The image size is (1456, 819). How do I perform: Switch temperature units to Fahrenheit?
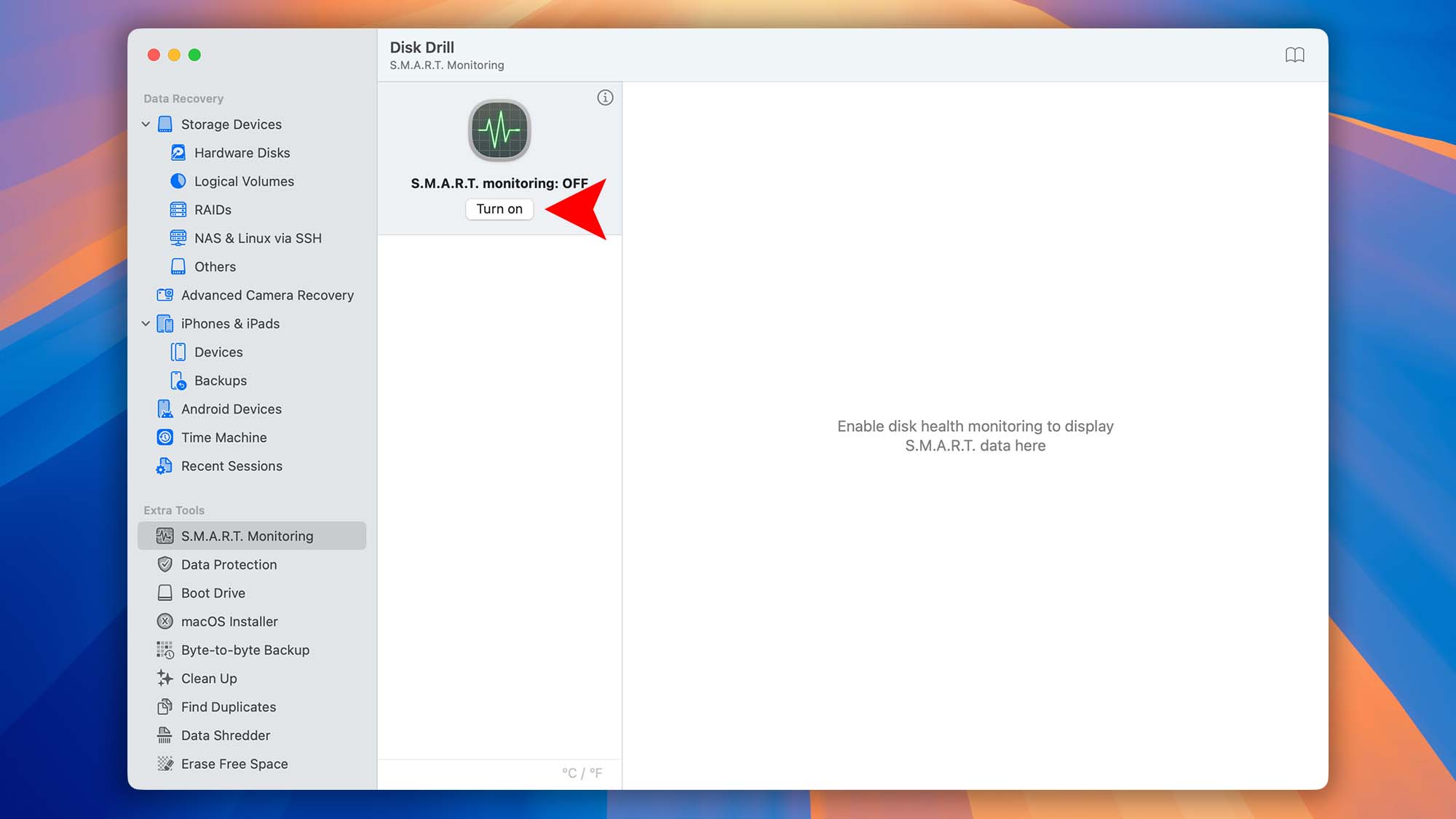coord(597,772)
